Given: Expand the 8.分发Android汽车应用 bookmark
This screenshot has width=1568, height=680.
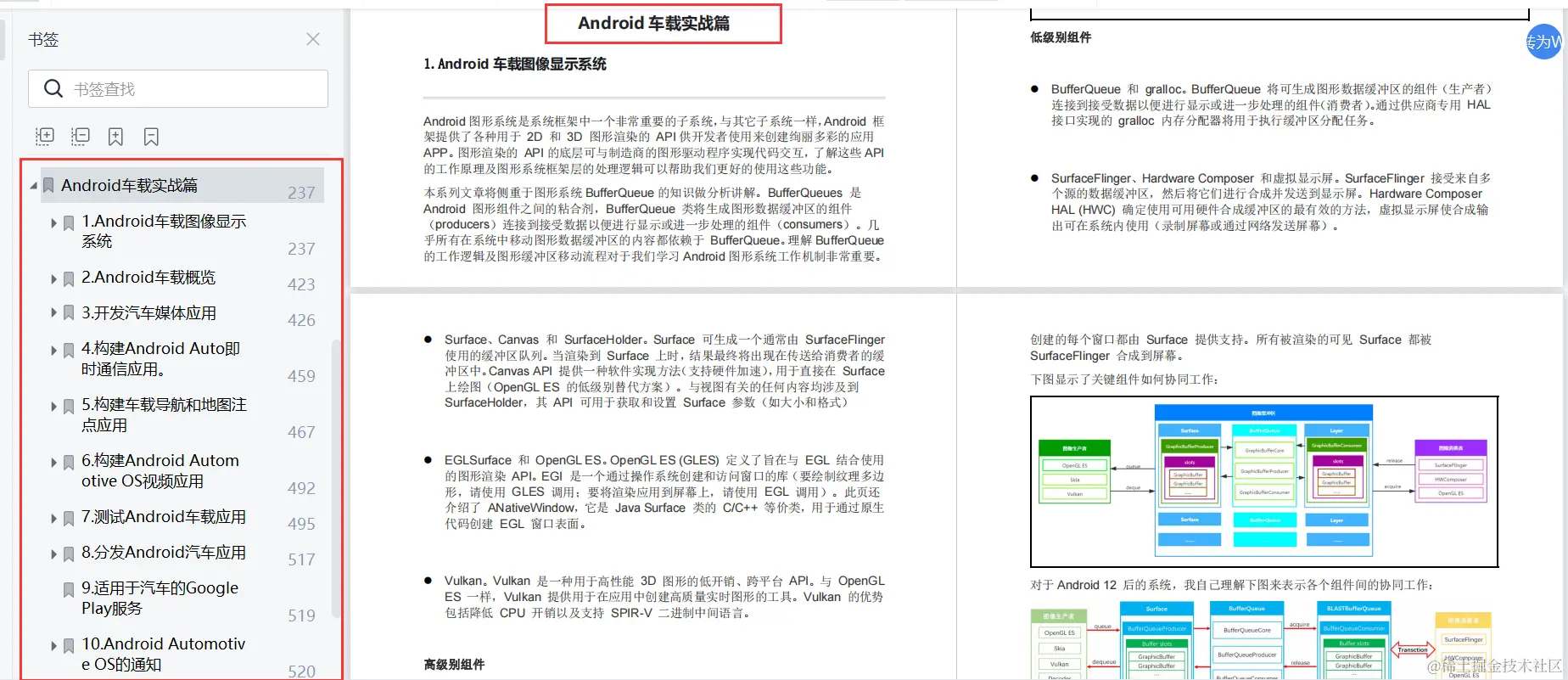Looking at the screenshot, I should click(x=54, y=554).
